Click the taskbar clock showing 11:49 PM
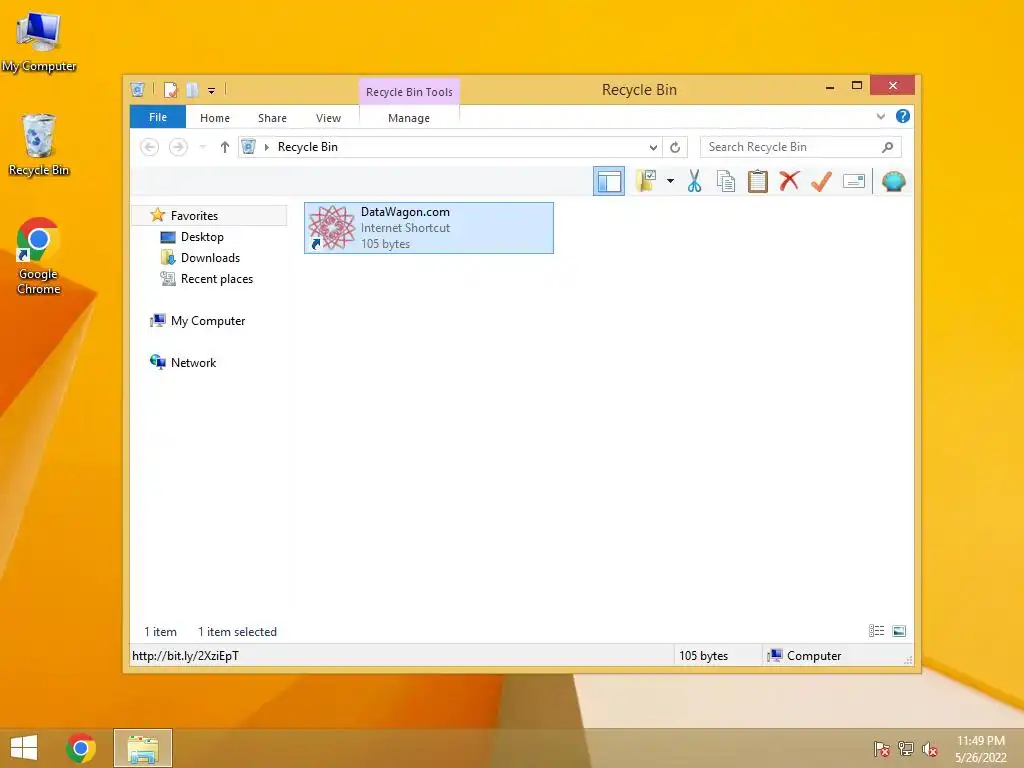1024x768 pixels. tap(980, 749)
